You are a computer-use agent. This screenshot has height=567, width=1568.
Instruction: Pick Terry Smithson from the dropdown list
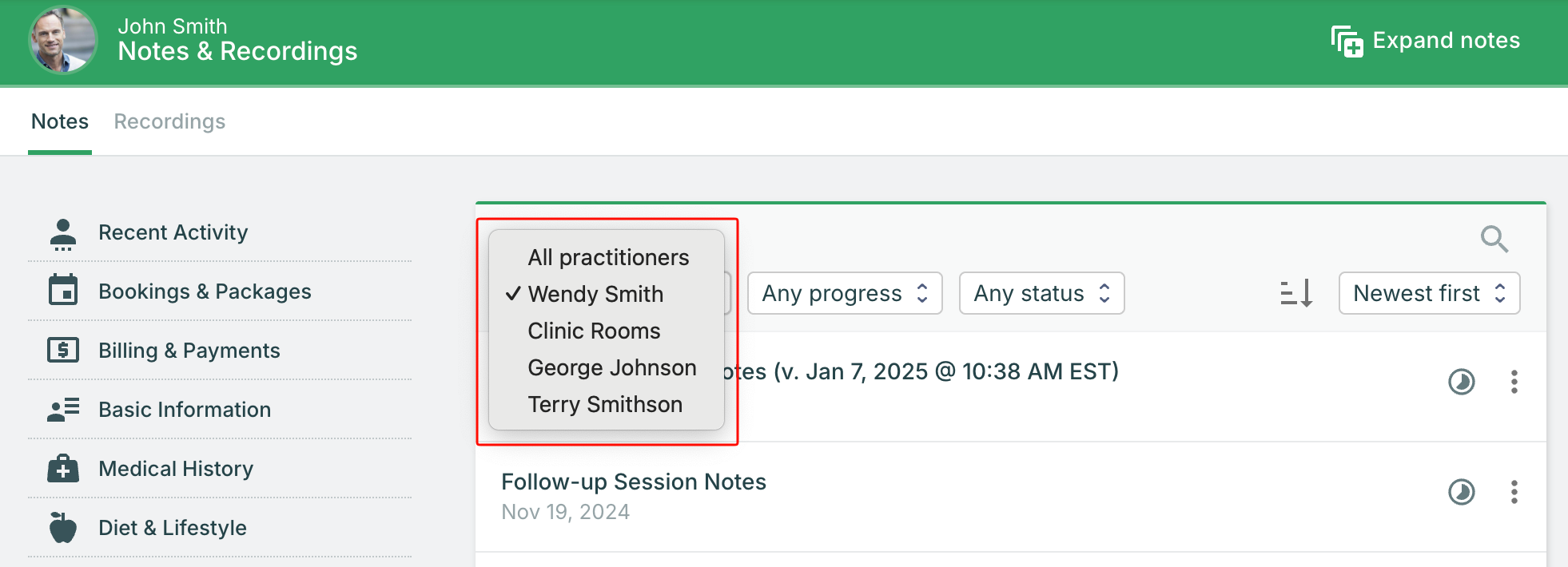coord(604,404)
